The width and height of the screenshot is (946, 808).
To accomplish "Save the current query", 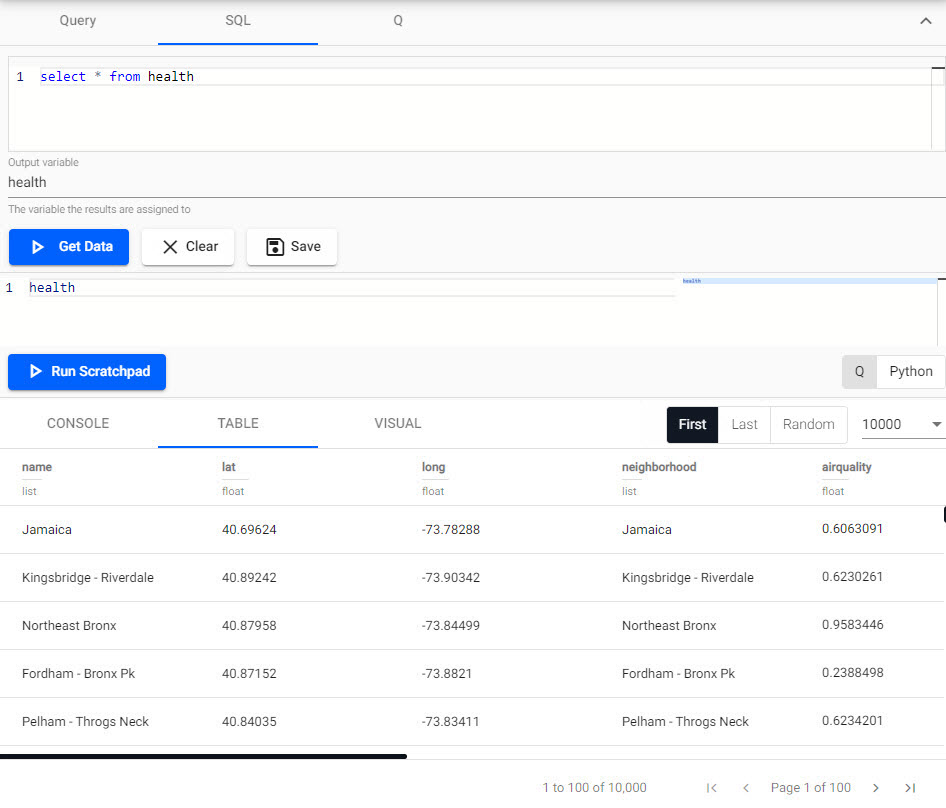I will pos(292,247).
